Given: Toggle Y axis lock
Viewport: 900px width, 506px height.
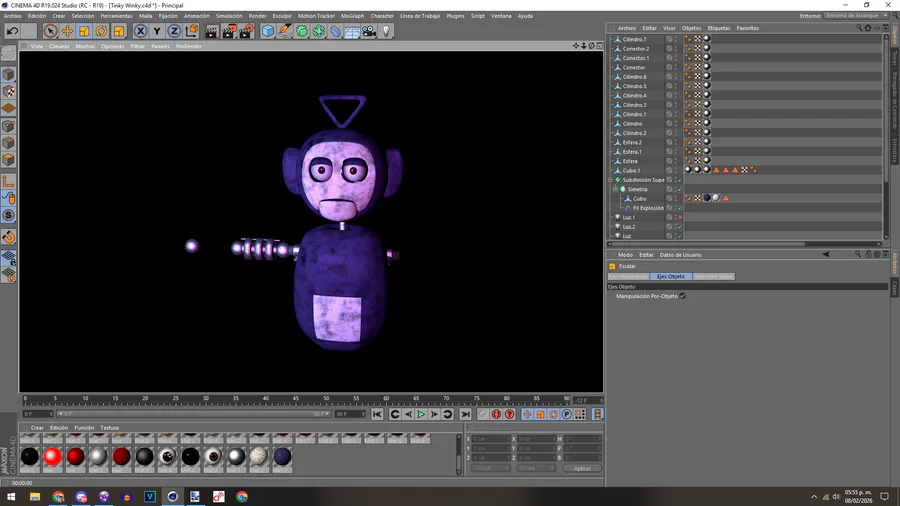Looking at the screenshot, I should click(x=157, y=31).
